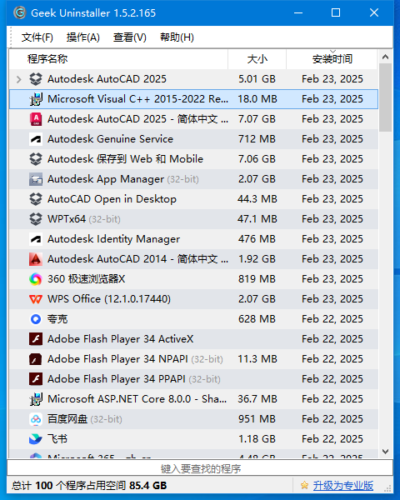Click the 升级为专业版 upgrade link
This screenshot has width=400, height=500.
click(343, 486)
